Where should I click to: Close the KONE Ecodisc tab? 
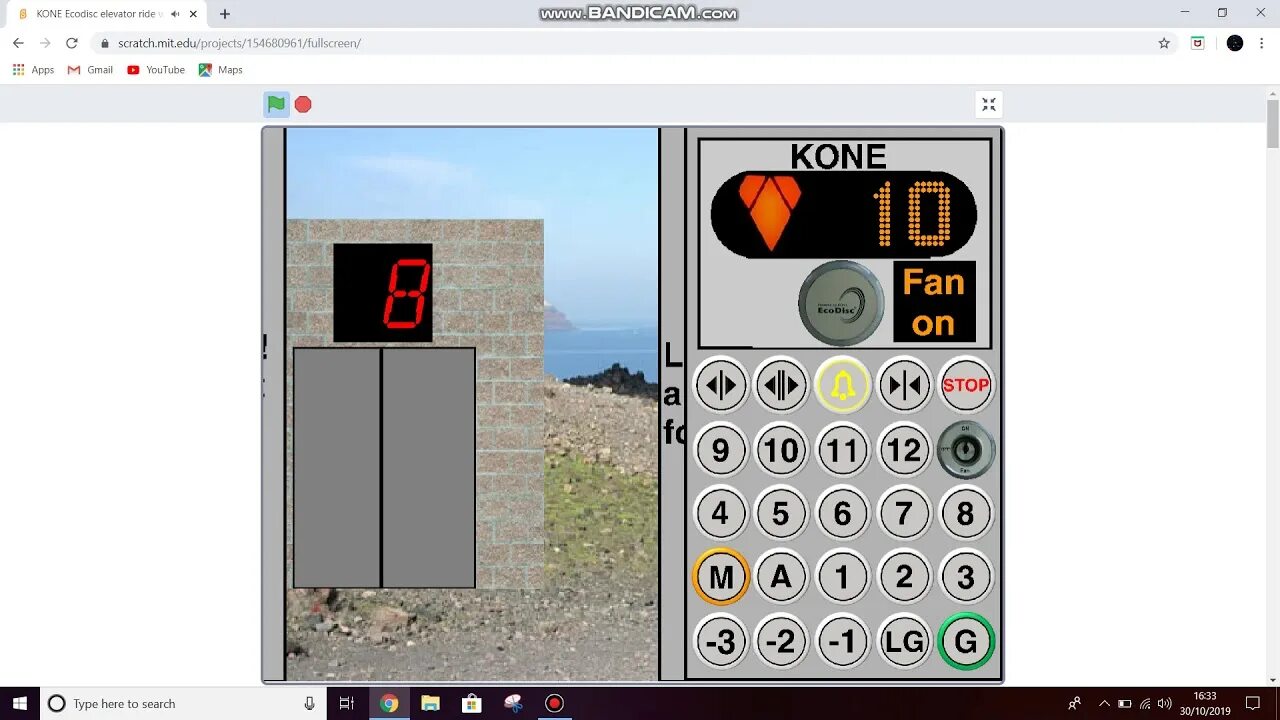click(x=193, y=14)
